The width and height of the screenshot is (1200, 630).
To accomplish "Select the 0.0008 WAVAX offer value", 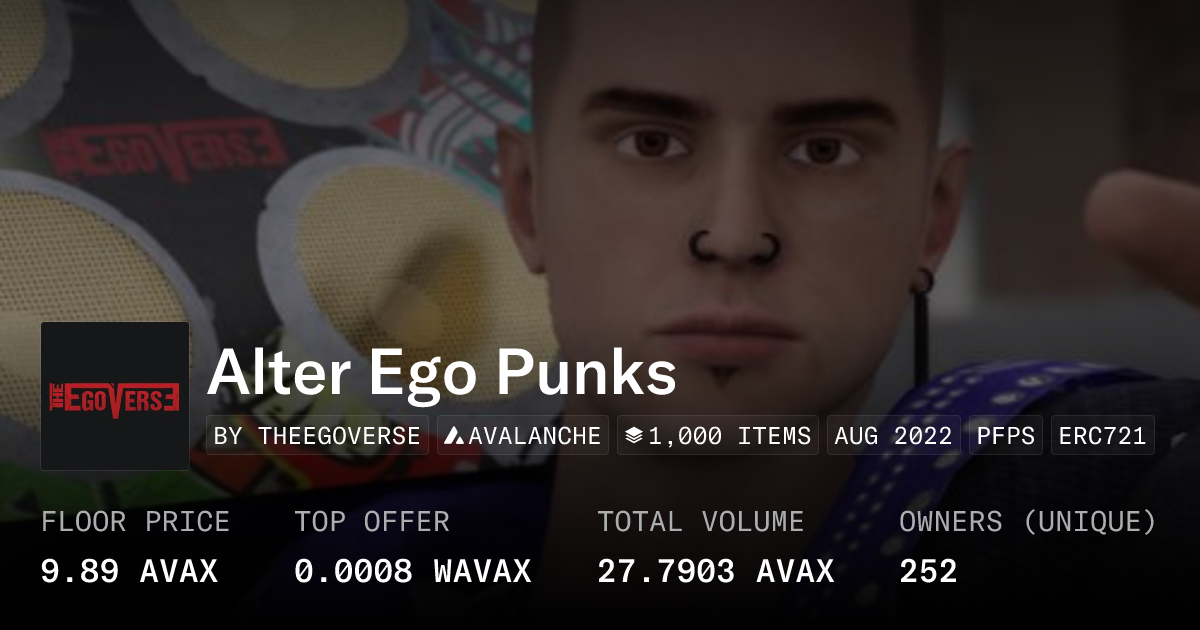I will click(x=412, y=571).
